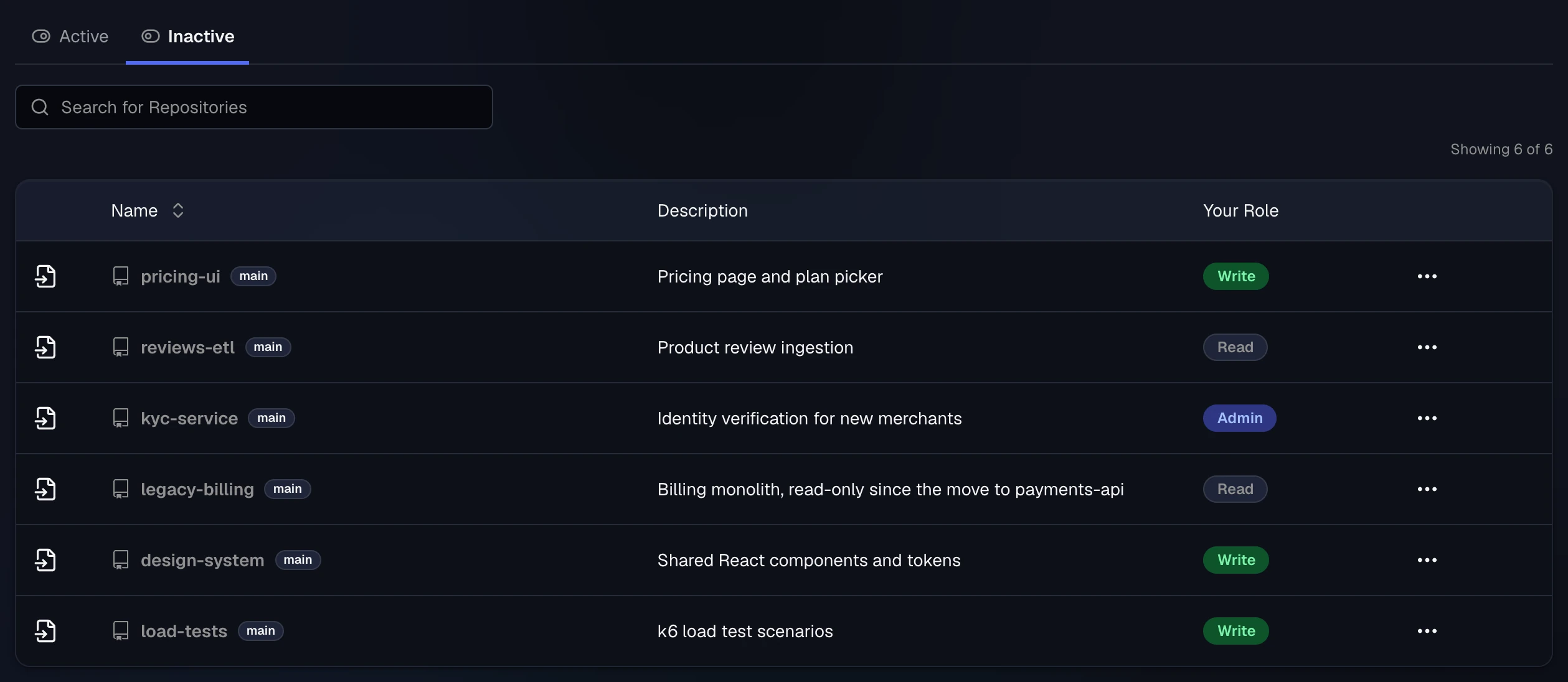1568x682 pixels.
Task: Click 'Shared React components and tokens' text
Action: 809,560
